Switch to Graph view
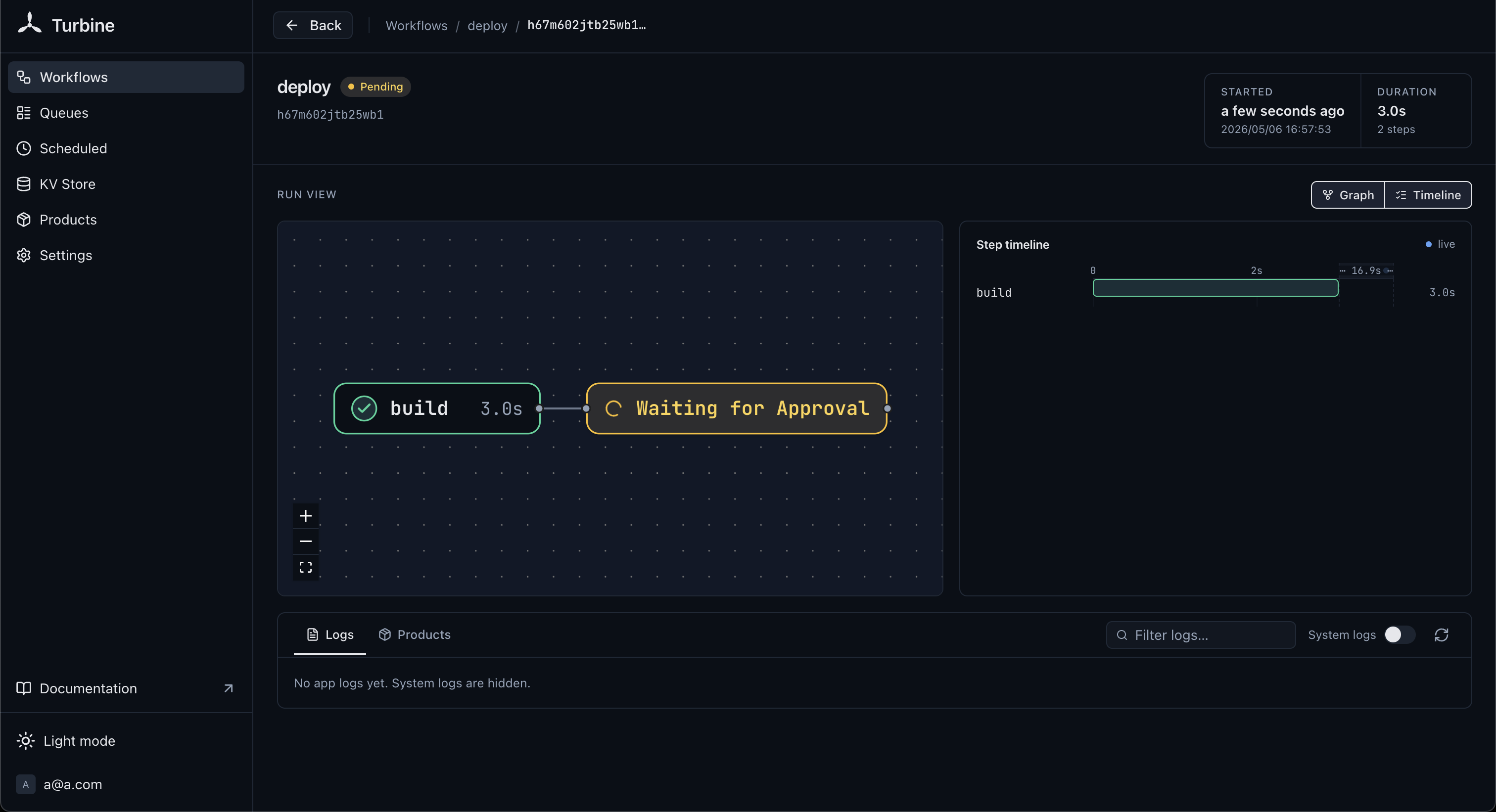The height and width of the screenshot is (812, 1496). 1348,195
